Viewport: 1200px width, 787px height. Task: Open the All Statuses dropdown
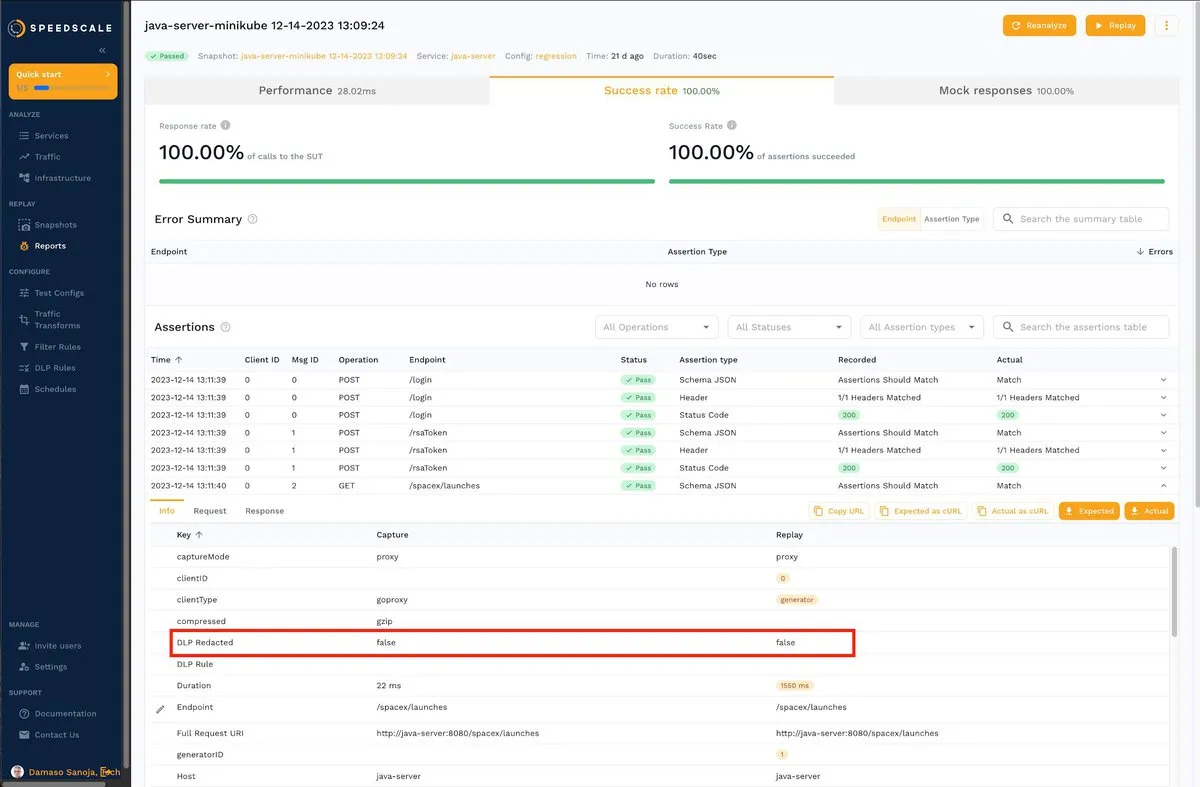789,327
